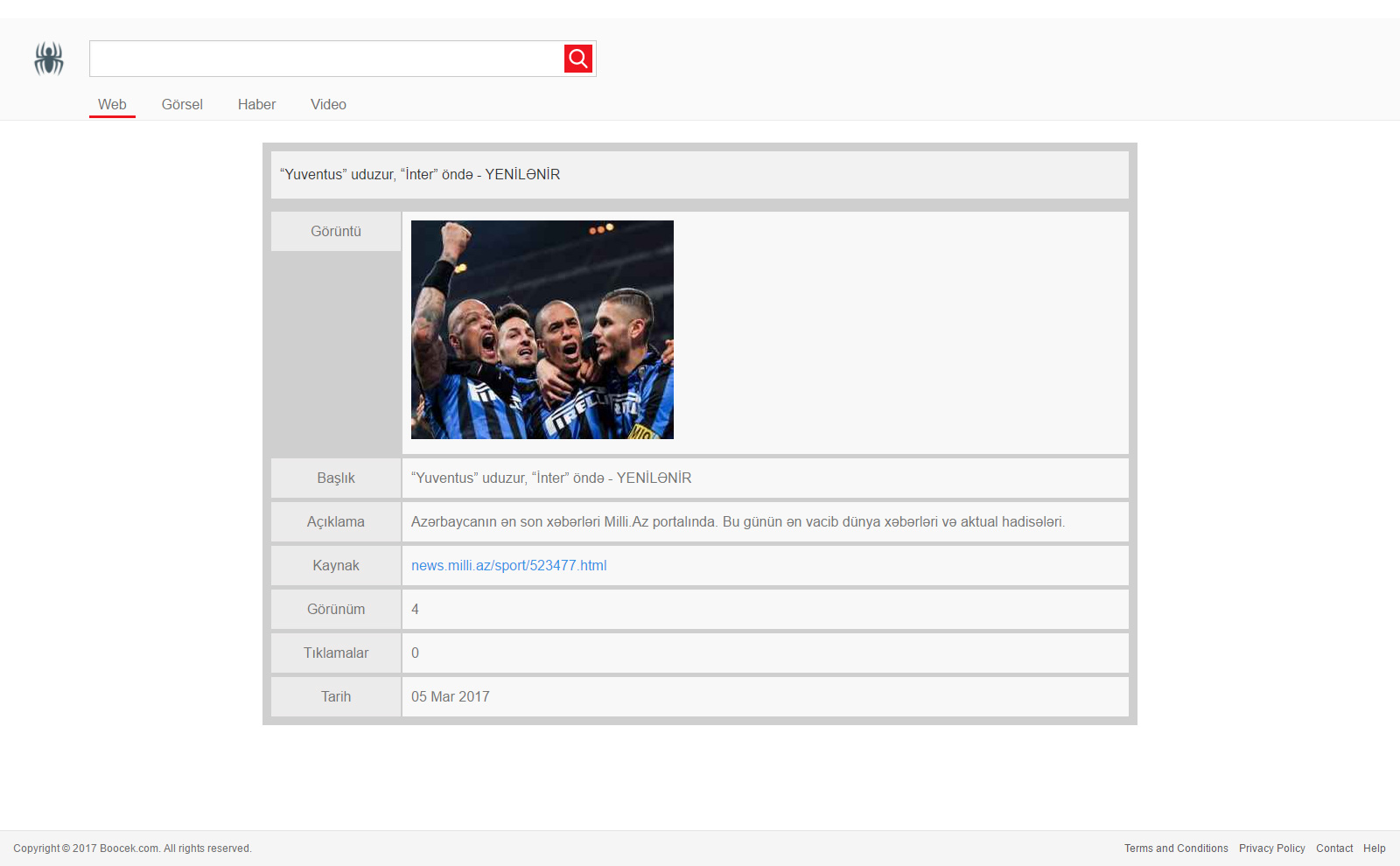This screenshot has width=1400, height=866.
Task: Click the Görüntü label cell
Action: (x=336, y=232)
